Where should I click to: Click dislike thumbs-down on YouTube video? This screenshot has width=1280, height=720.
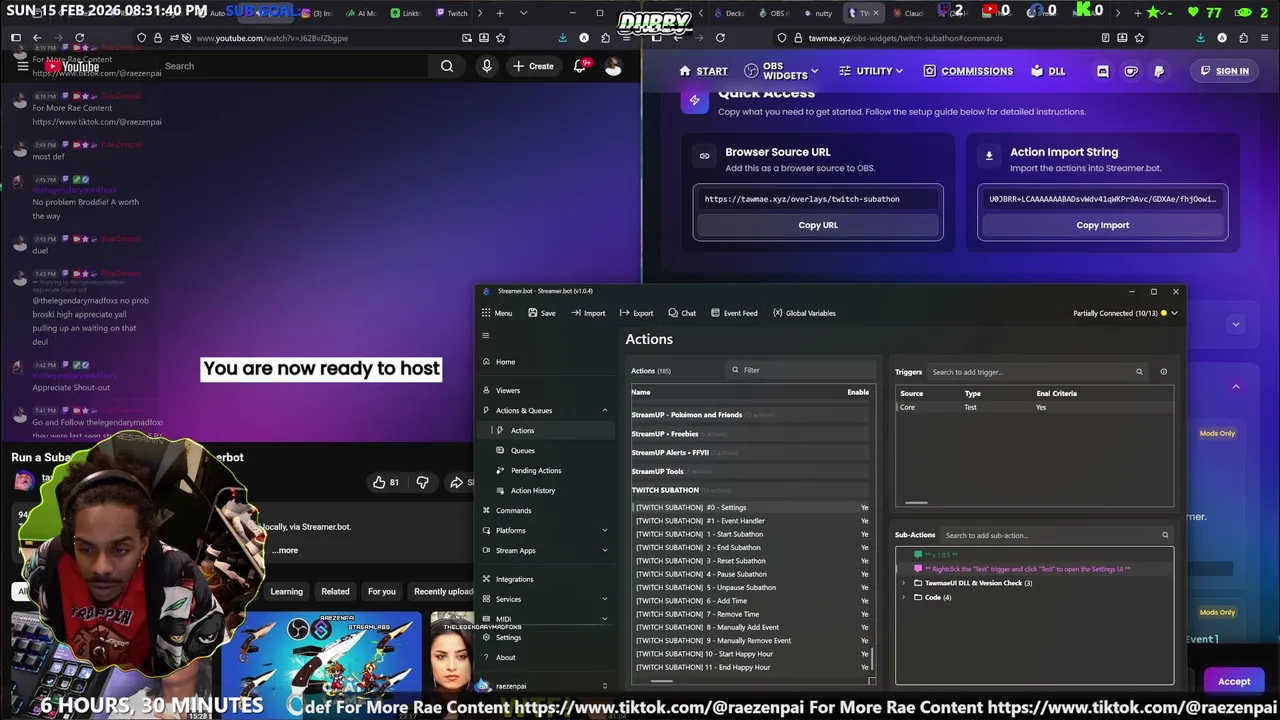[x=422, y=482]
